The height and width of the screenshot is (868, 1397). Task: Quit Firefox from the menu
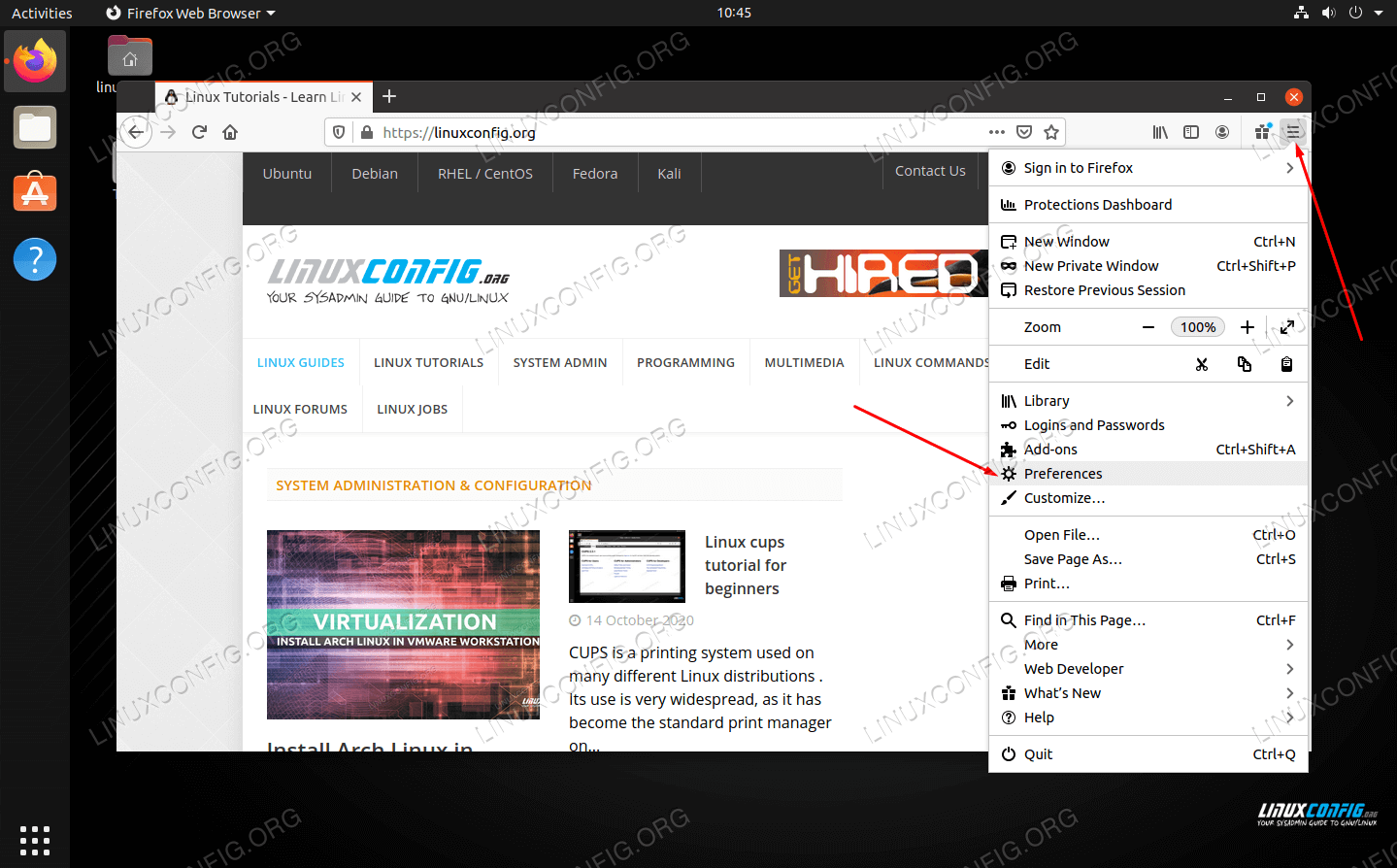tap(1148, 754)
